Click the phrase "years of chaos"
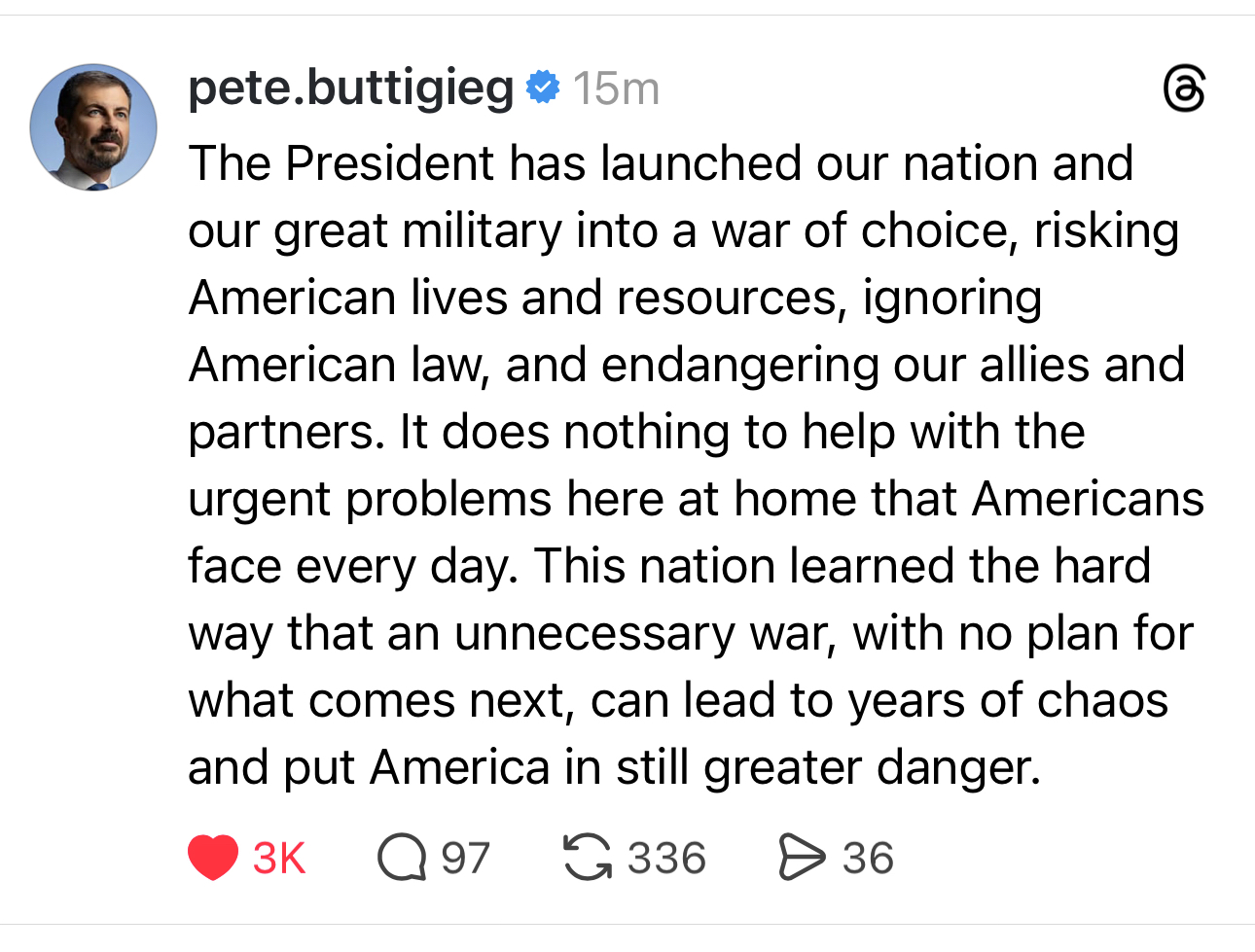This screenshot has height=952, width=1255. click(1007, 701)
